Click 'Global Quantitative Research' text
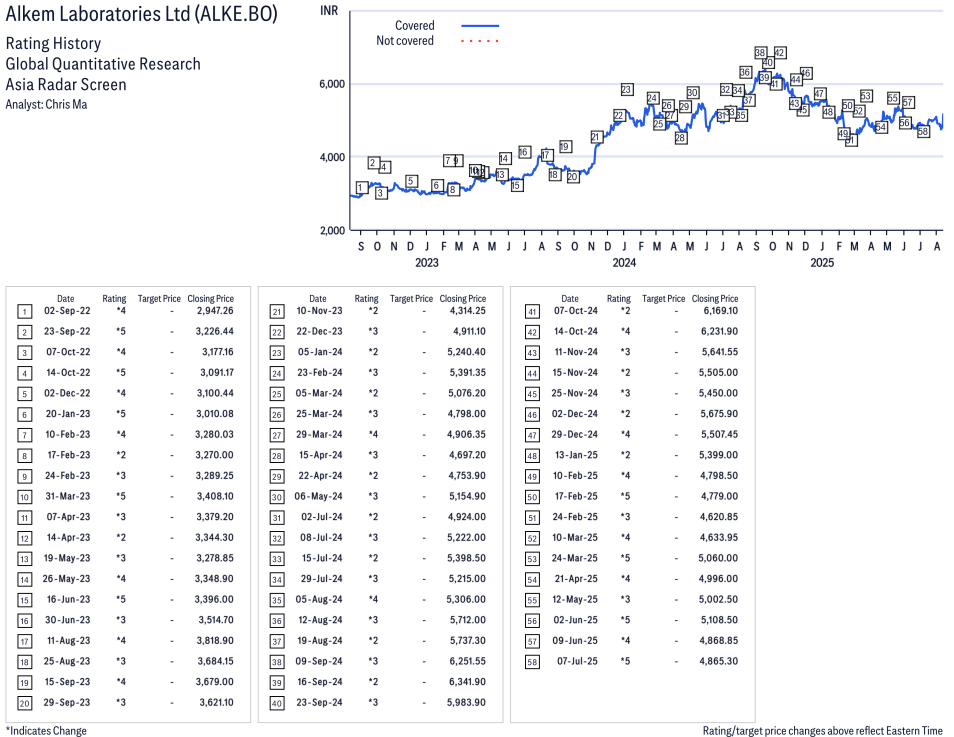The height and width of the screenshot is (737, 954). (x=103, y=64)
